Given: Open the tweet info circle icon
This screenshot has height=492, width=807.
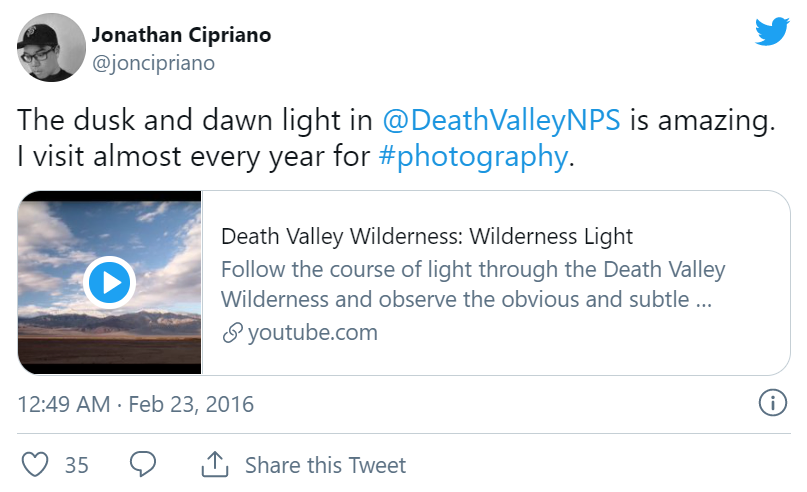Looking at the screenshot, I should pos(772,404).
